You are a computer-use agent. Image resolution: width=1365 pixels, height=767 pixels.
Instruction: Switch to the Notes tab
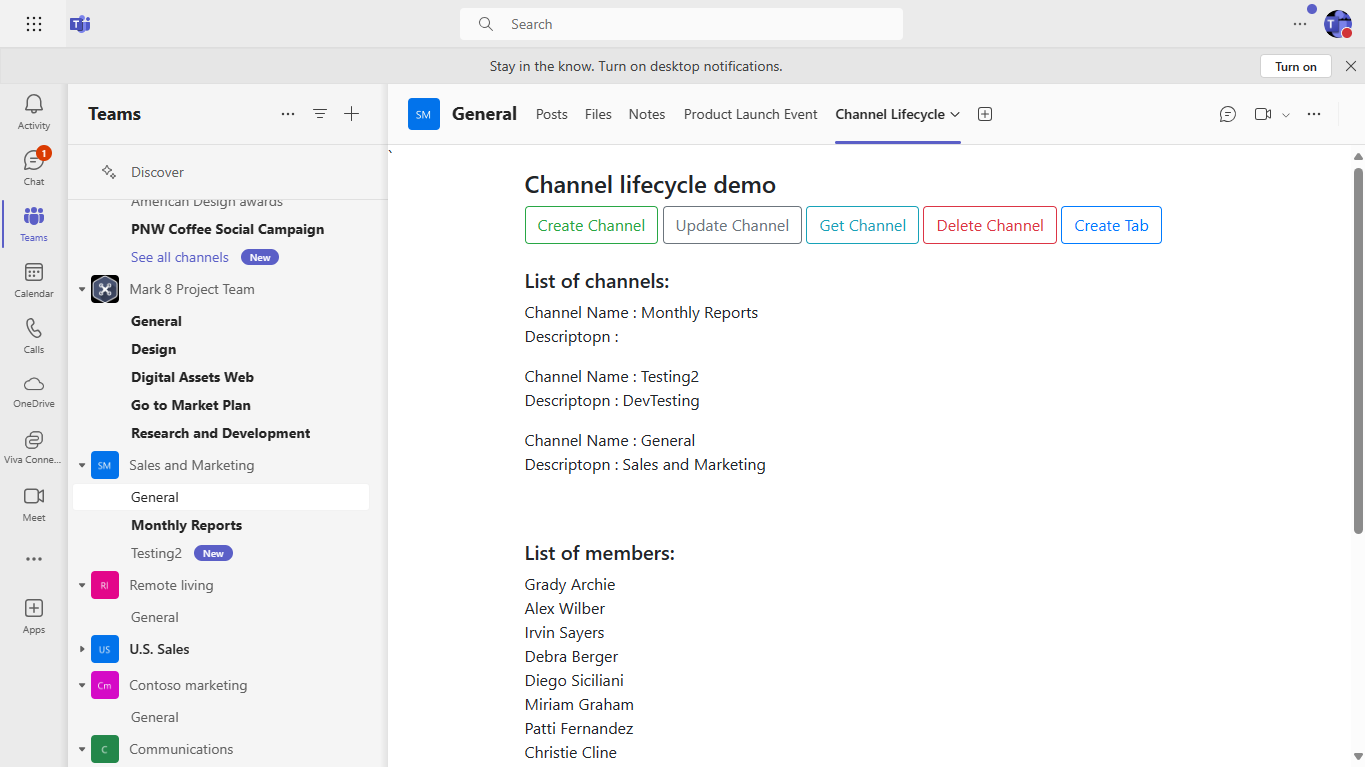coord(647,114)
